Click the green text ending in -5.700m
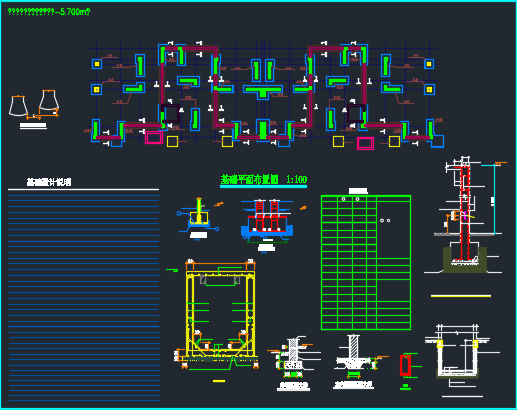Viewport: 517px width, 410px height. (x=49, y=12)
